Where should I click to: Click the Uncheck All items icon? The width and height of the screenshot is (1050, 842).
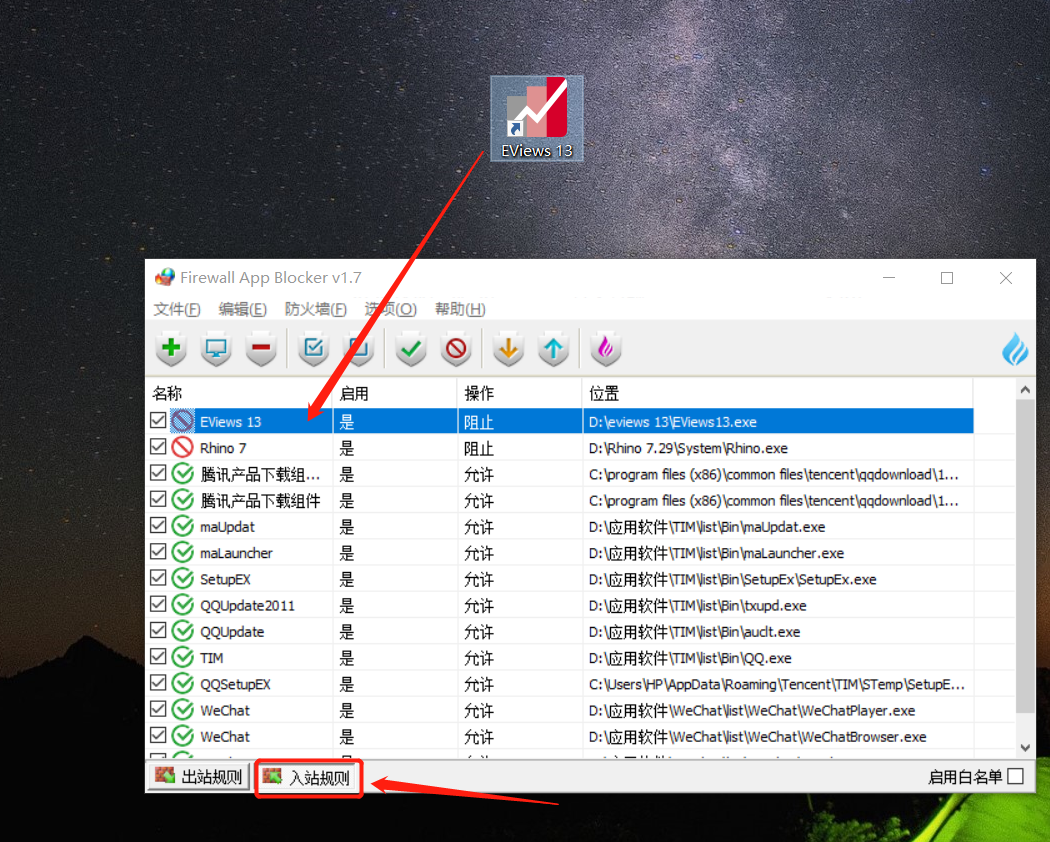coord(358,348)
